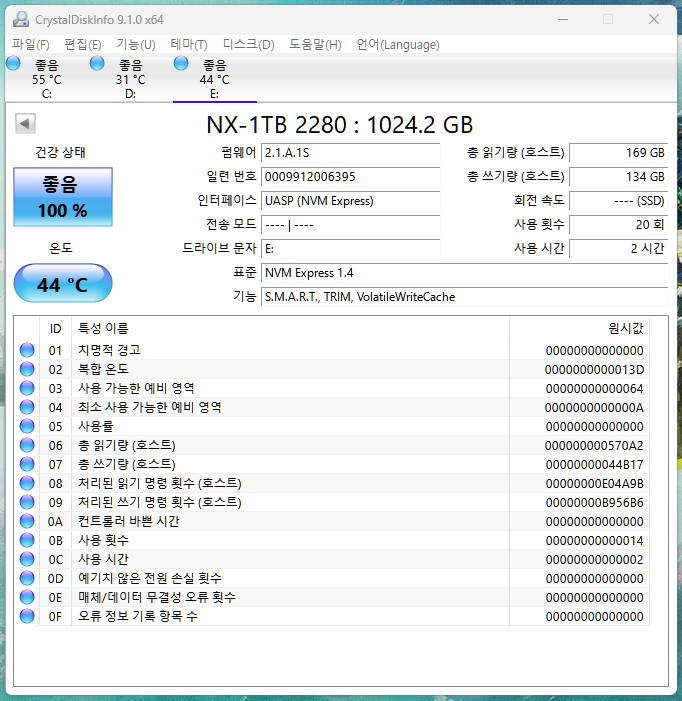Viewport: 682px width, 701px height.
Task: Click the previous disk arrow button
Action: tap(25, 123)
